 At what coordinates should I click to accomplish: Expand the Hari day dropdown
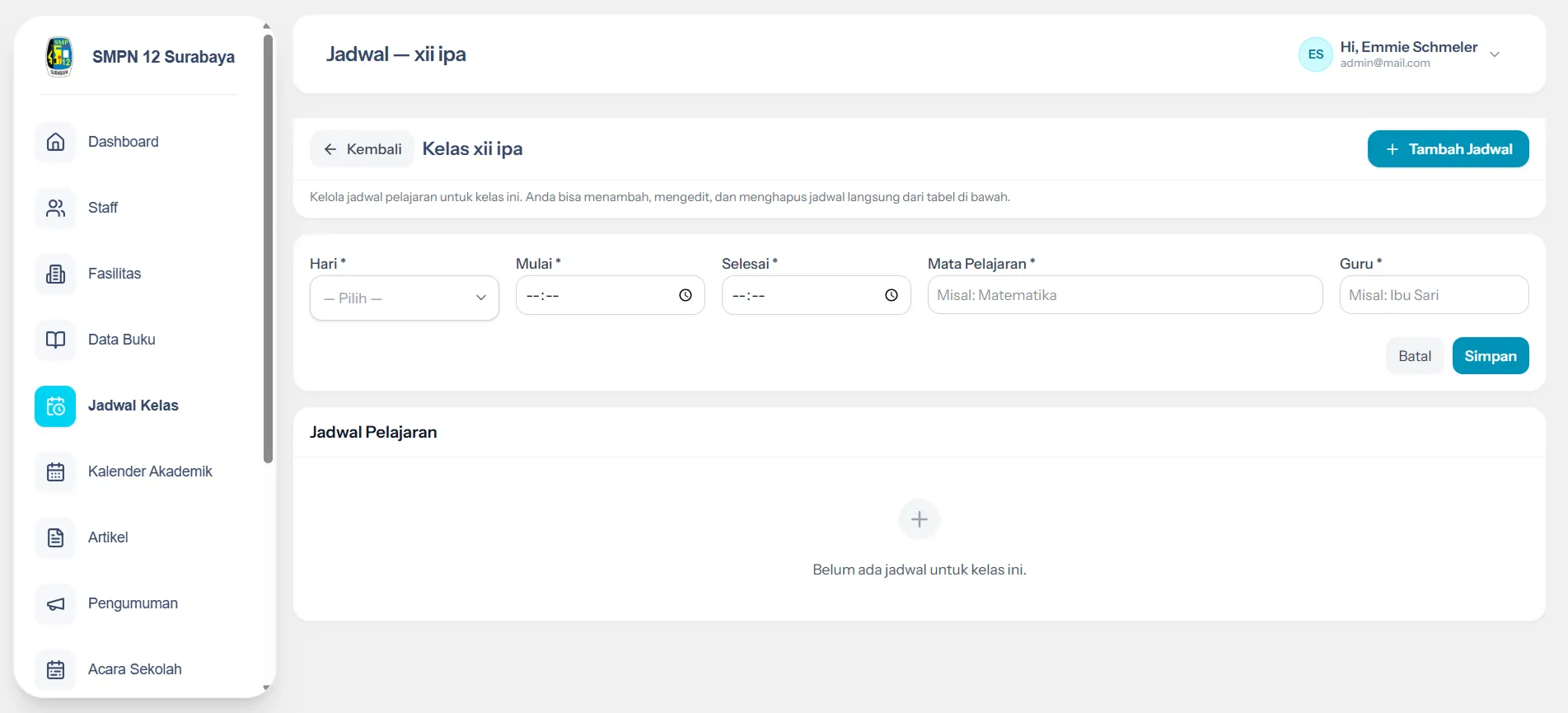405,298
